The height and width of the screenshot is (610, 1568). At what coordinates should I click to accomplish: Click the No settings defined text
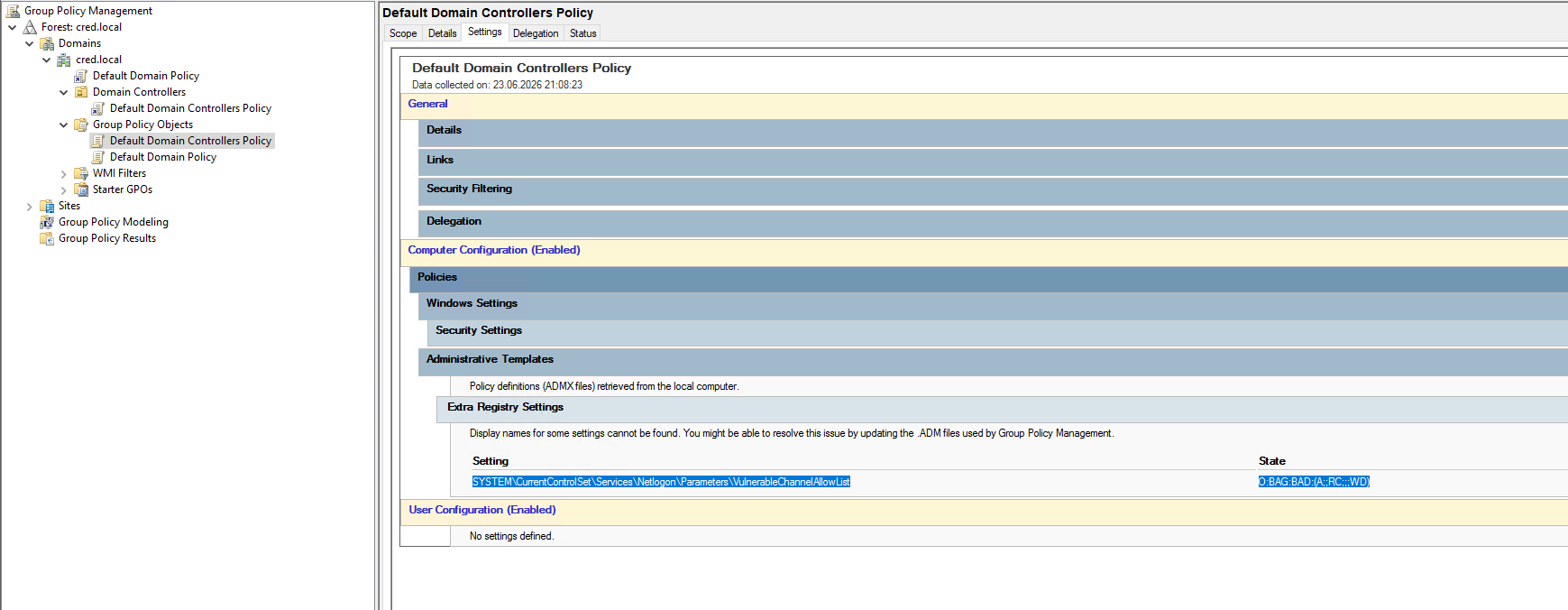(511, 536)
